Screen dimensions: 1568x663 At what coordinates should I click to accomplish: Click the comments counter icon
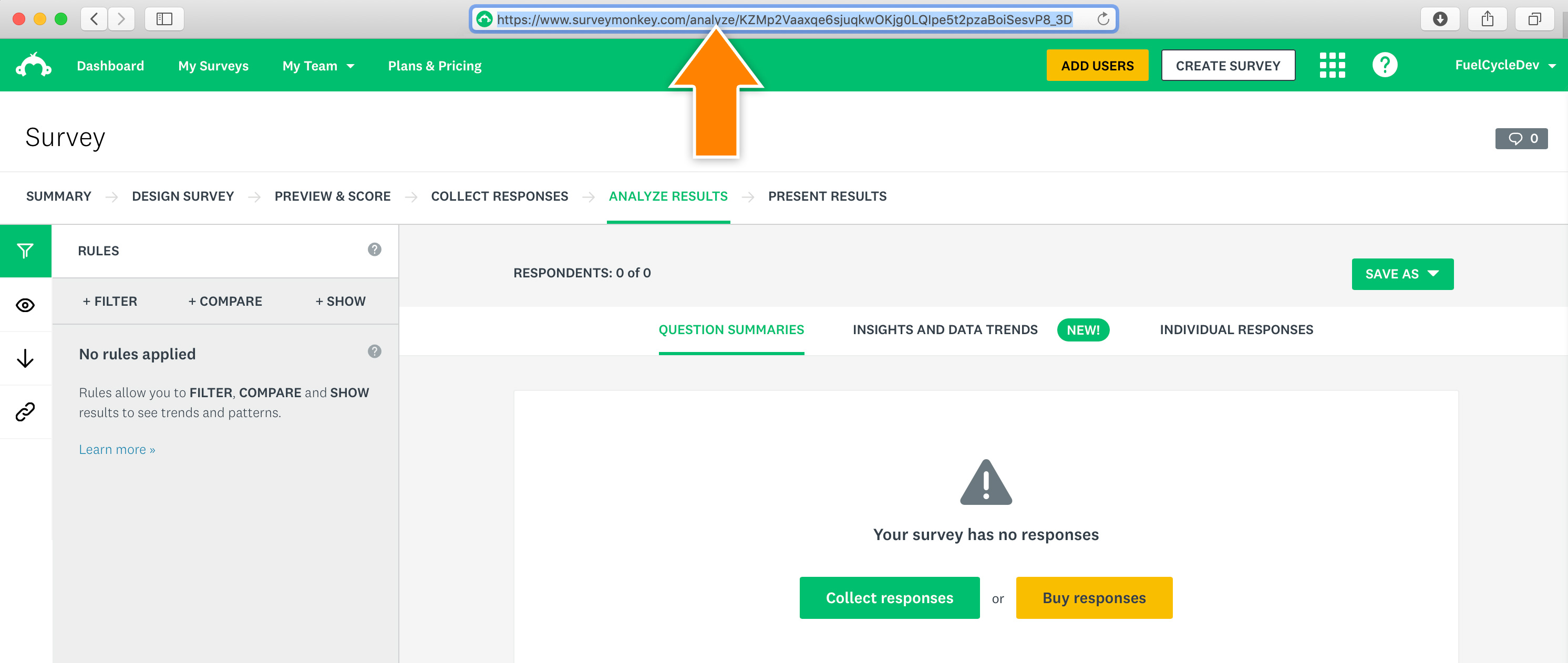[x=1521, y=138]
